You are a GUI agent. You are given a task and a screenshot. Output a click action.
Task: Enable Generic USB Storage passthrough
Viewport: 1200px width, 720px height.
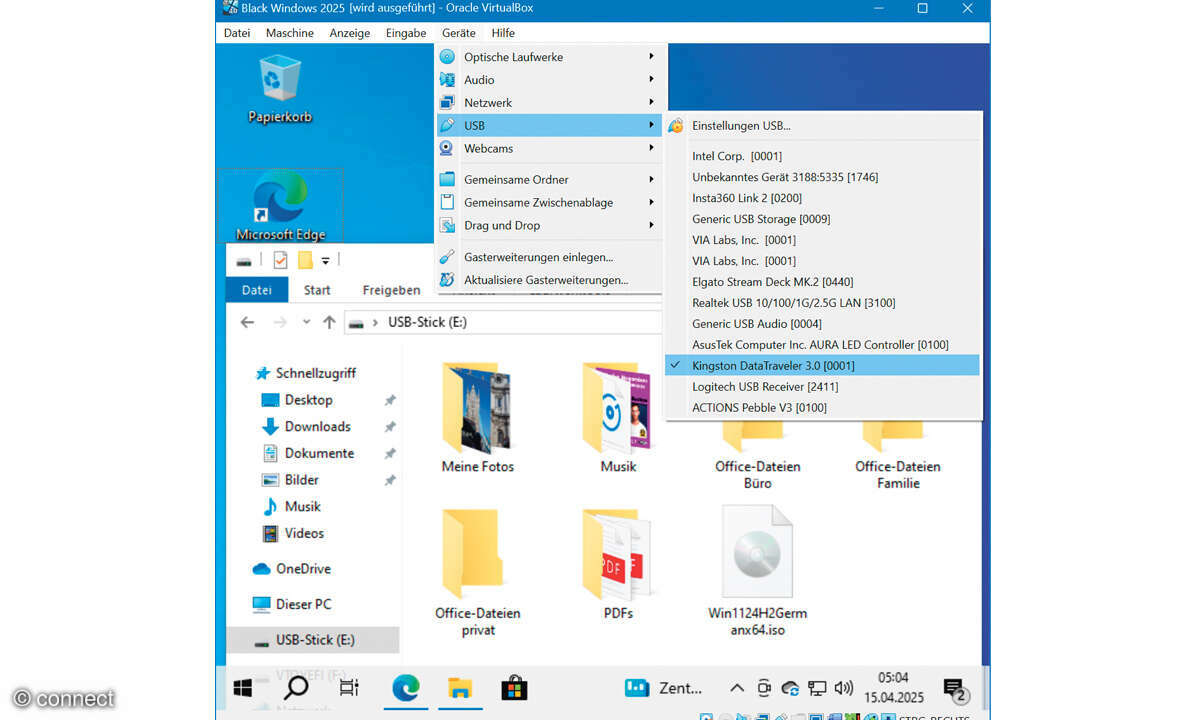coord(760,219)
